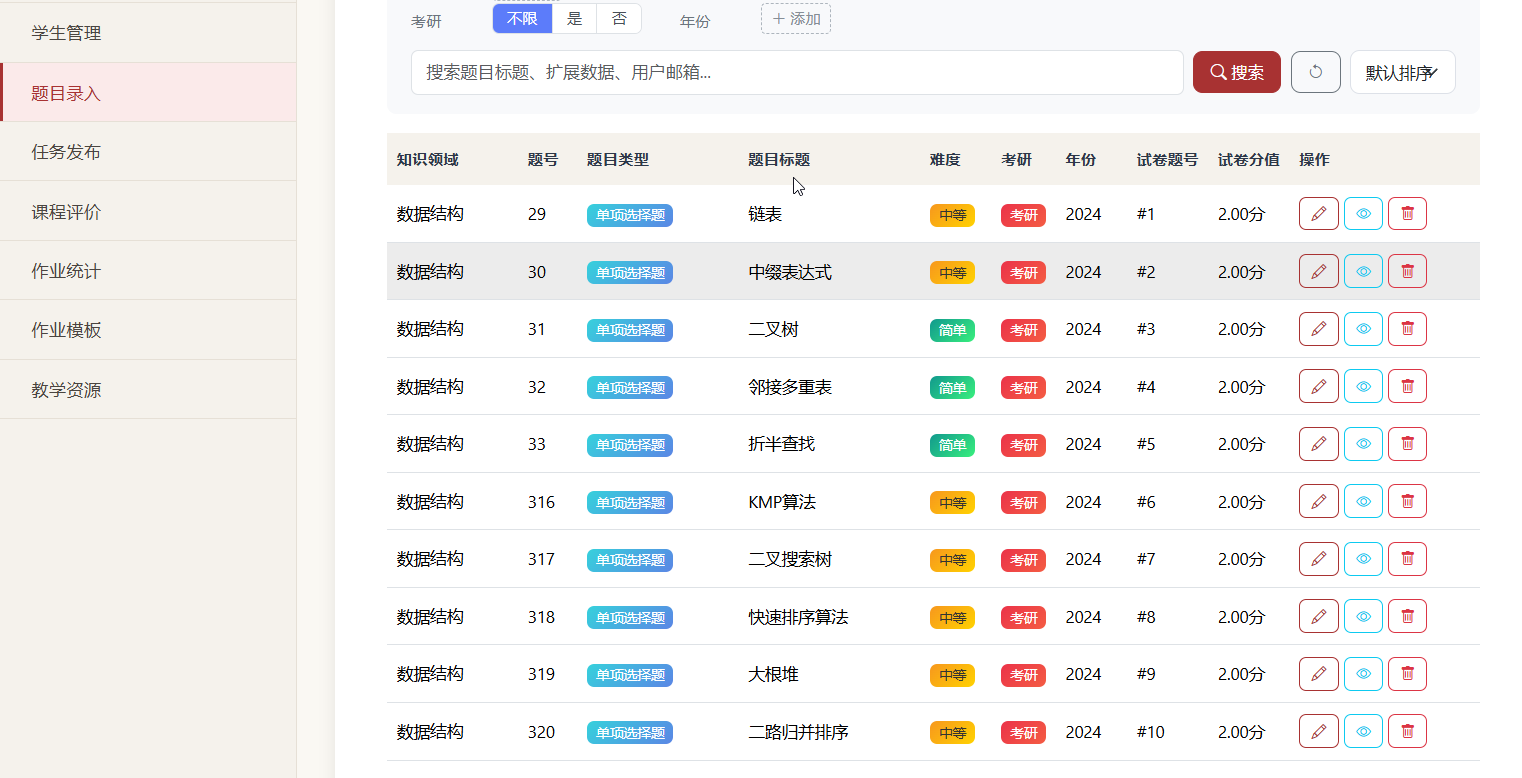
Task: Click the 单项选择题 tag for 二叉搜索树
Action: click(x=630, y=560)
